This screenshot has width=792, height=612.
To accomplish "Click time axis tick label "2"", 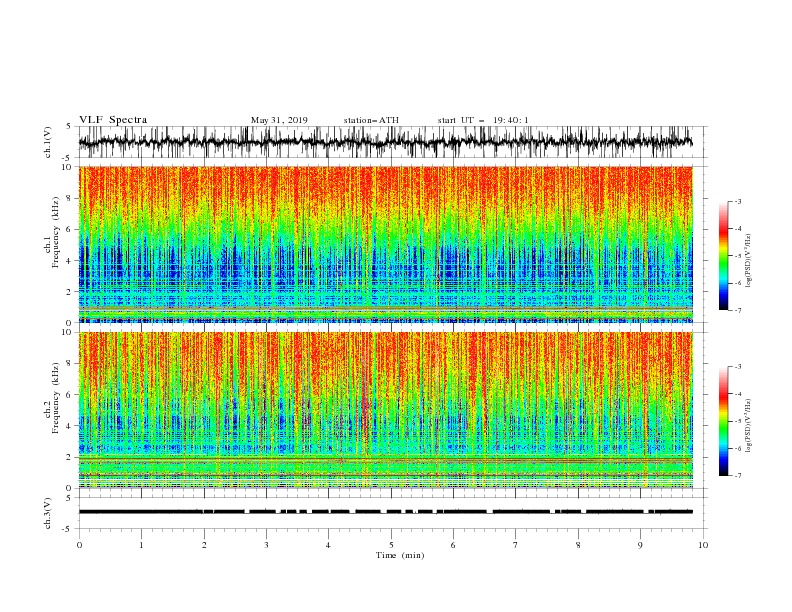I will [x=204, y=545].
